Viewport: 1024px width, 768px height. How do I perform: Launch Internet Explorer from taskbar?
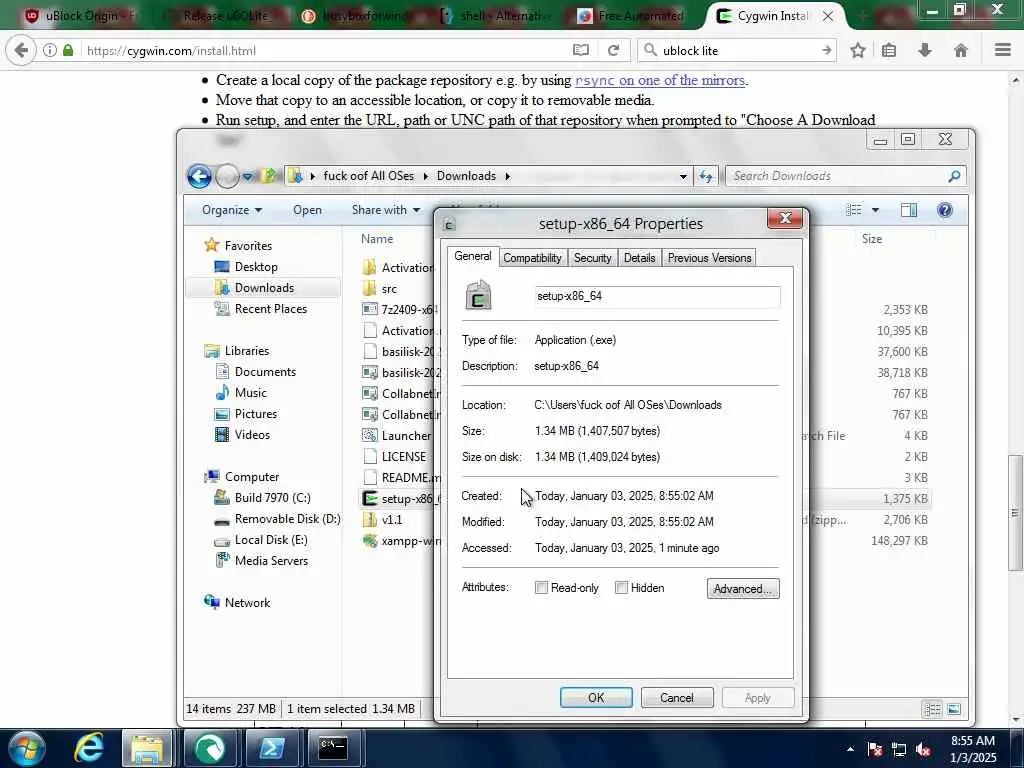(89, 748)
